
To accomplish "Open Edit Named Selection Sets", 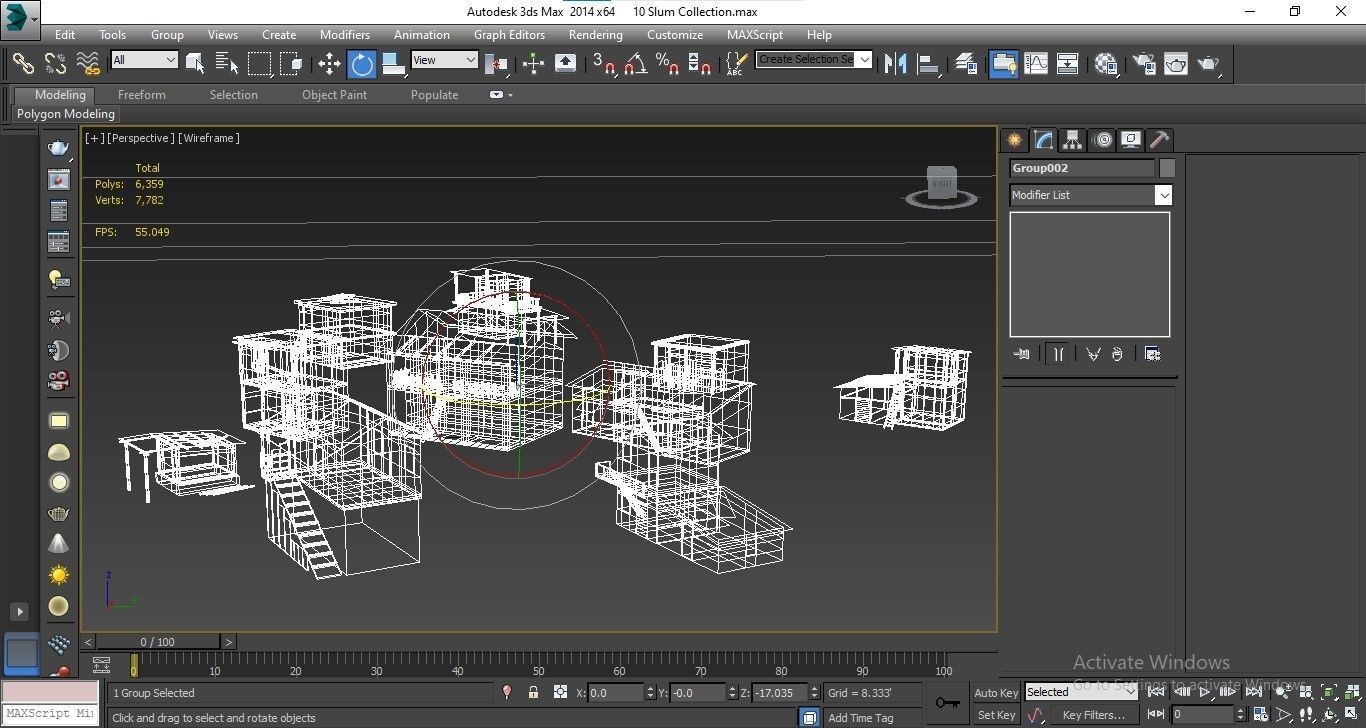I will click(x=736, y=63).
